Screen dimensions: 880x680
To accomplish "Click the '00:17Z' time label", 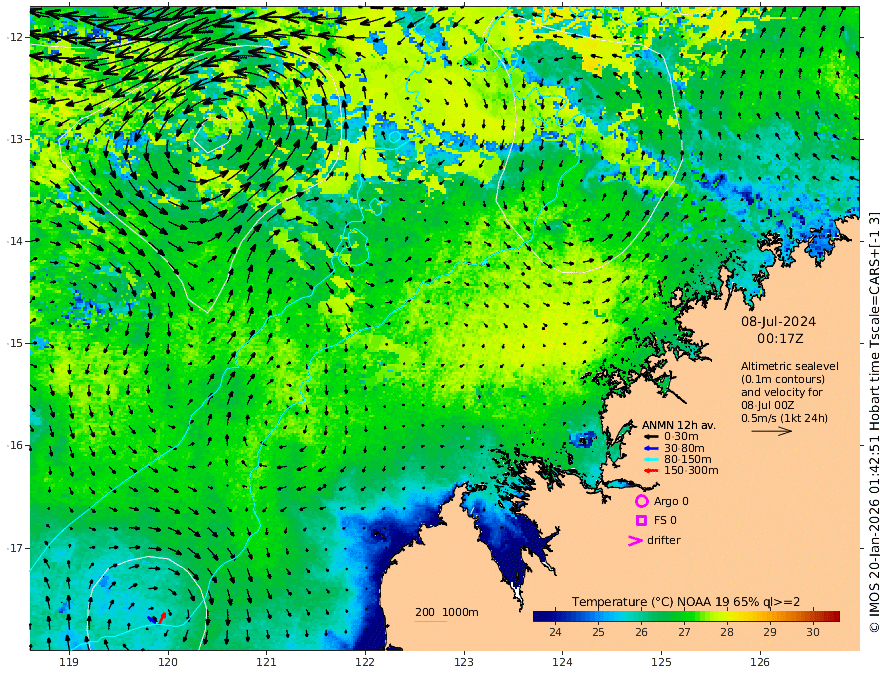I will [780, 339].
